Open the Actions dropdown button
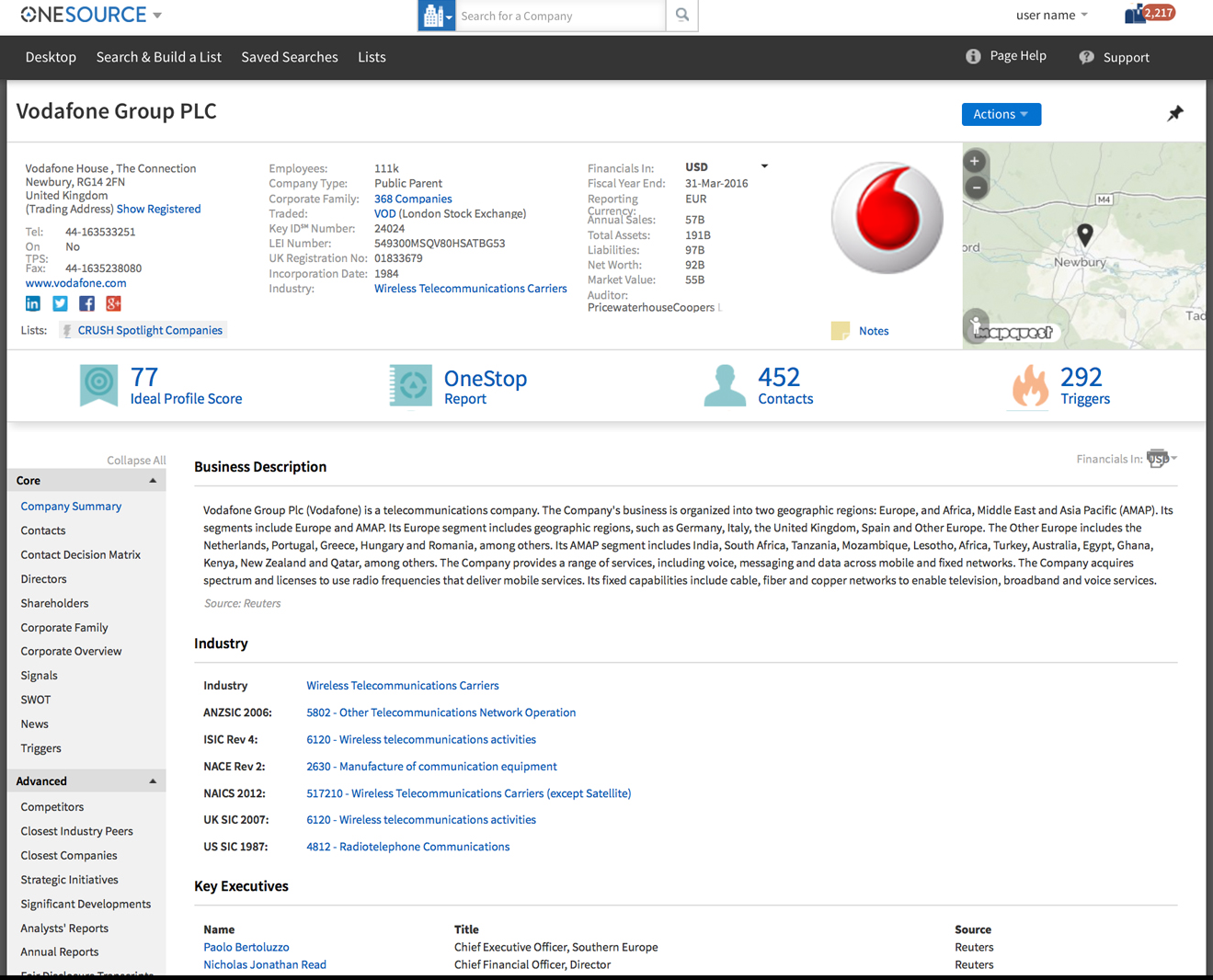1213x980 pixels. [x=1001, y=114]
